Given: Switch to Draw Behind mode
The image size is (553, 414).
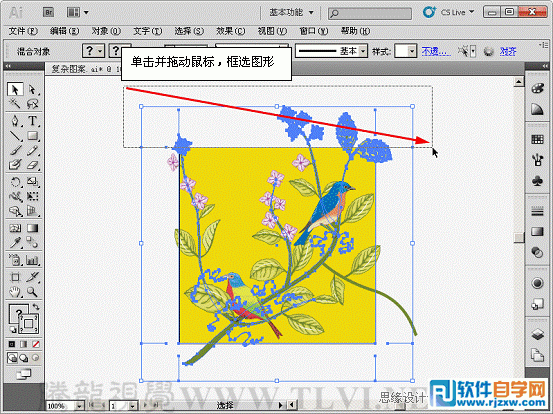Looking at the screenshot, I should [x=24, y=358].
